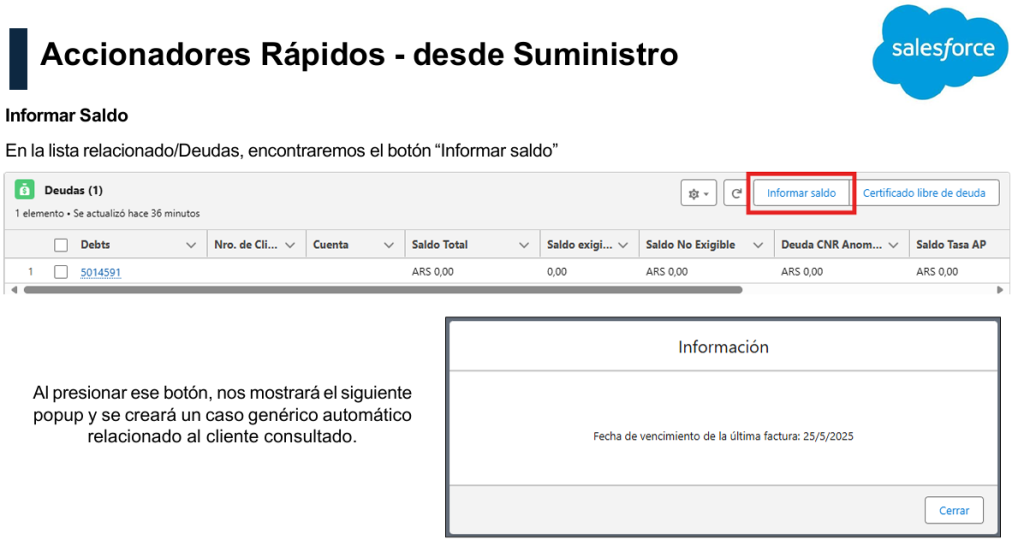Check the box for row 5014591
Viewport: 1024px width, 545px height.
61,271
